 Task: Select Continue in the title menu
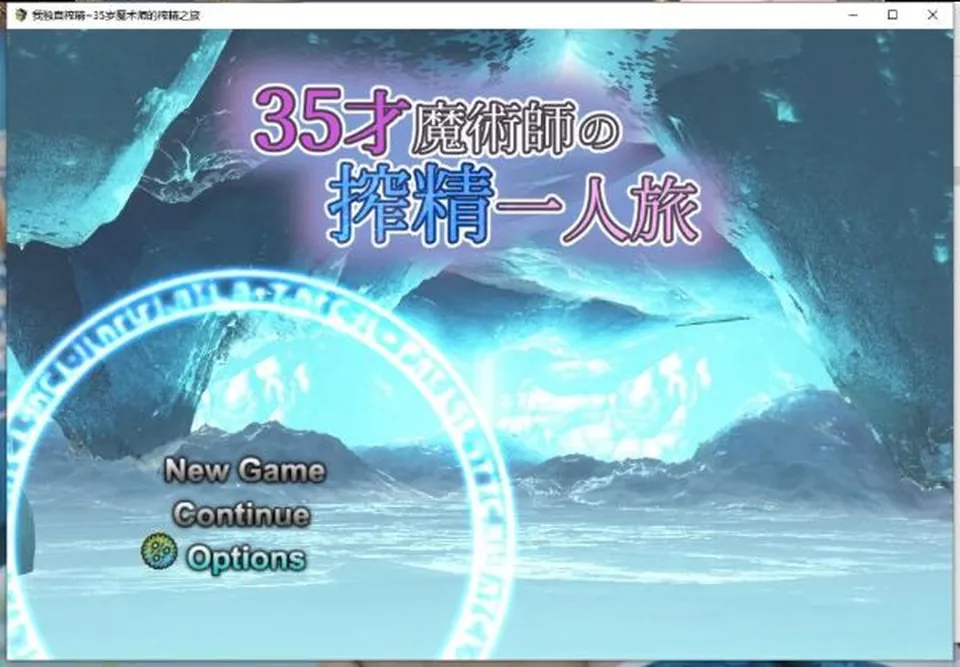(x=242, y=514)
